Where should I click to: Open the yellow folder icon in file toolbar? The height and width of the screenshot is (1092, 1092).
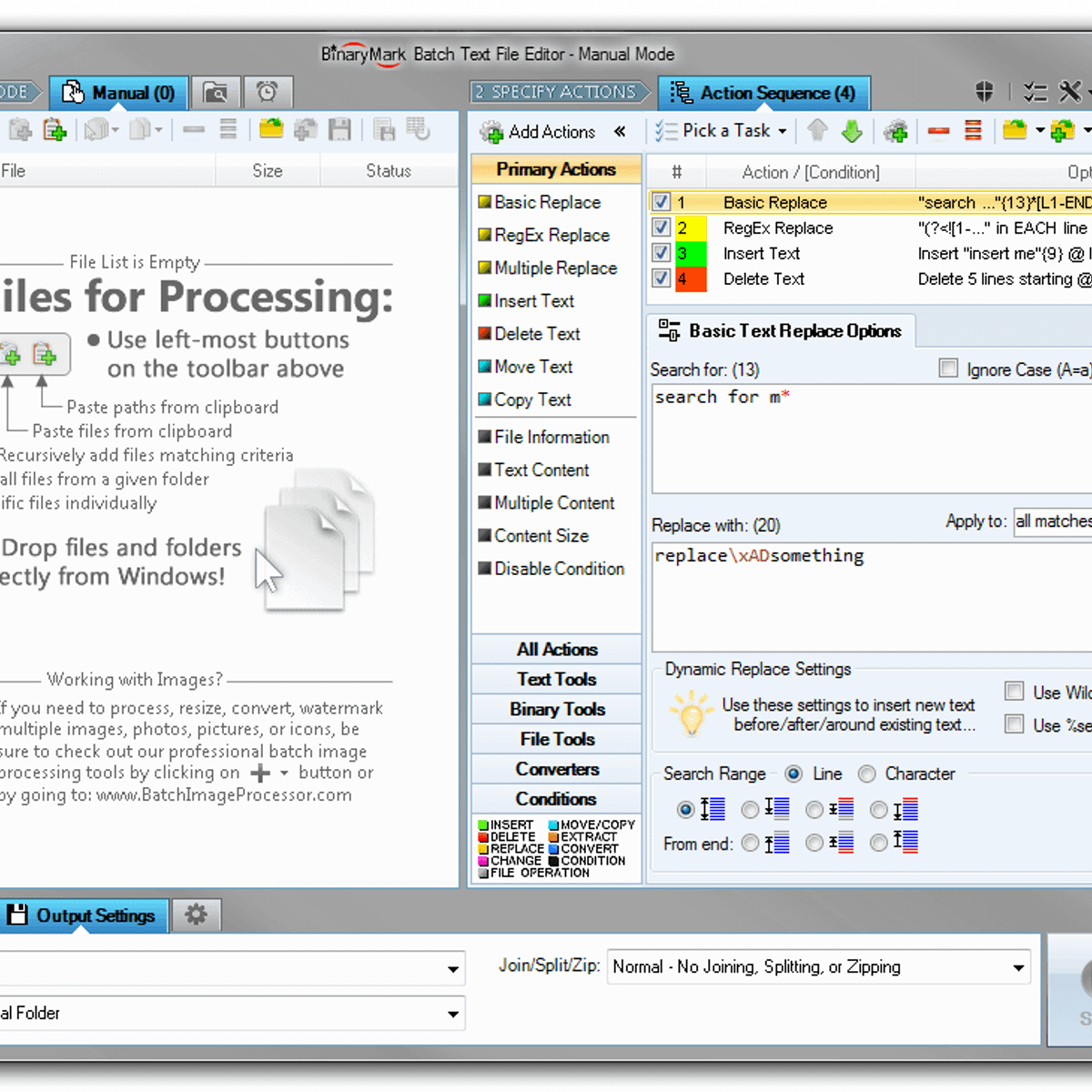pyautogui.click(x=271, y=129)
